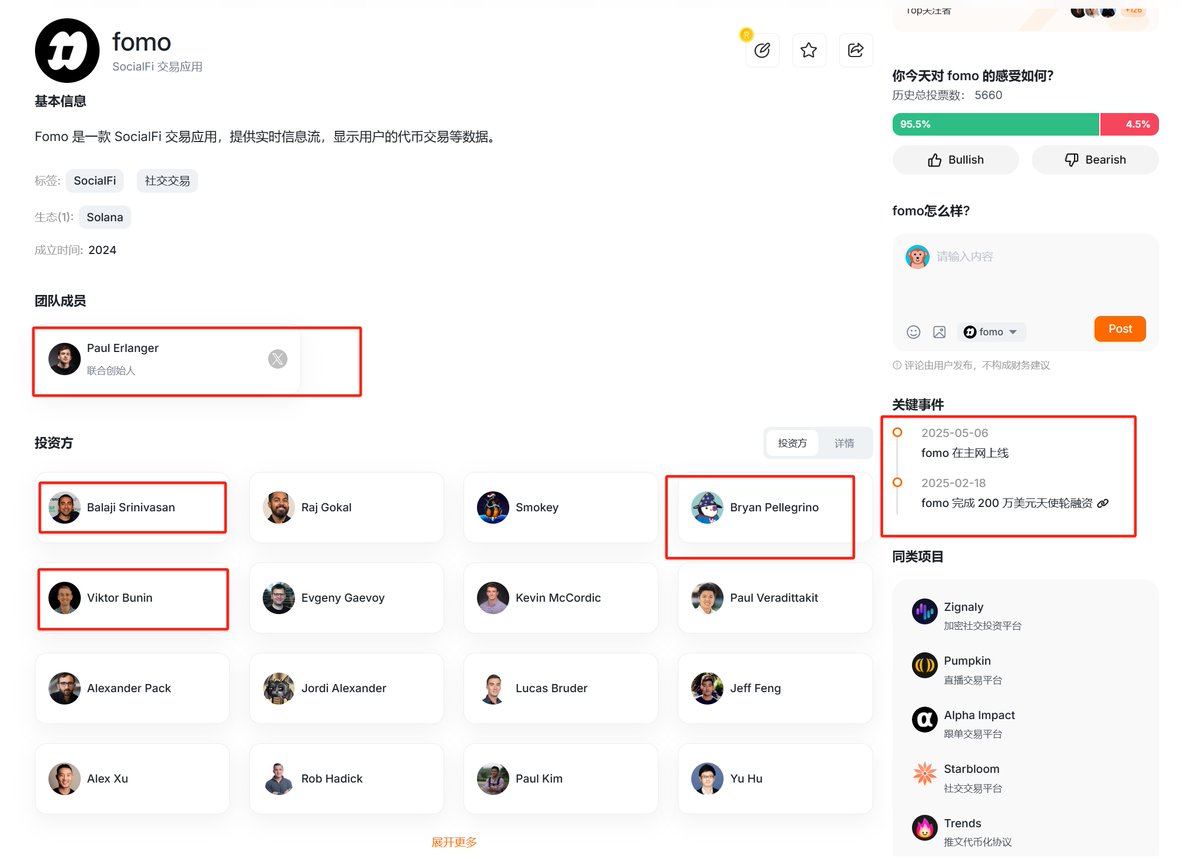Open the Trends project icon

click(925, 827)
